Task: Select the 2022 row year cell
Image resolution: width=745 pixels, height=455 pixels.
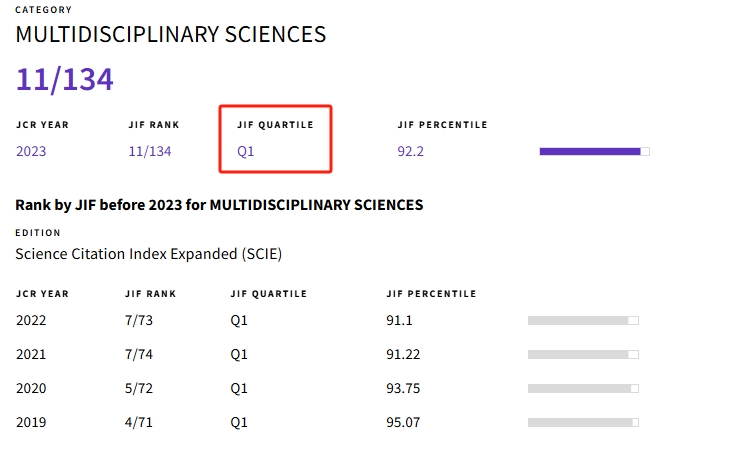Action: click(x=31, y=320)
